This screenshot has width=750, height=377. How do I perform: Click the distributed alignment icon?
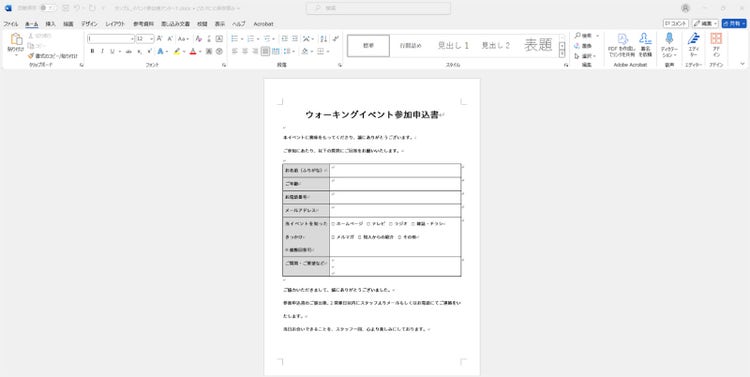coord(276,51)
